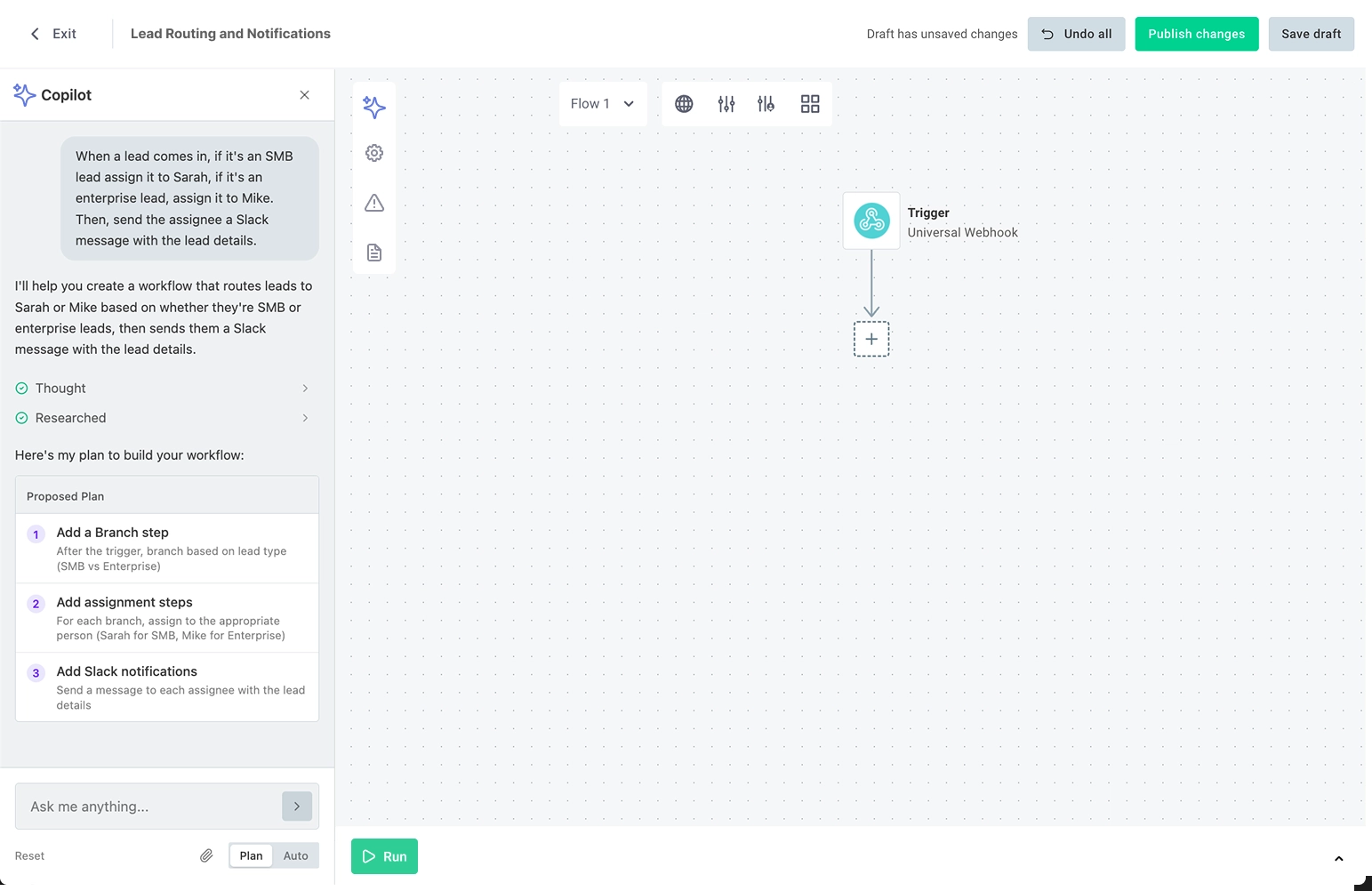Screen dimensions: 1372x891
Task: Select the Universal Webhook trigger node icon
Action: click(871, 220)
